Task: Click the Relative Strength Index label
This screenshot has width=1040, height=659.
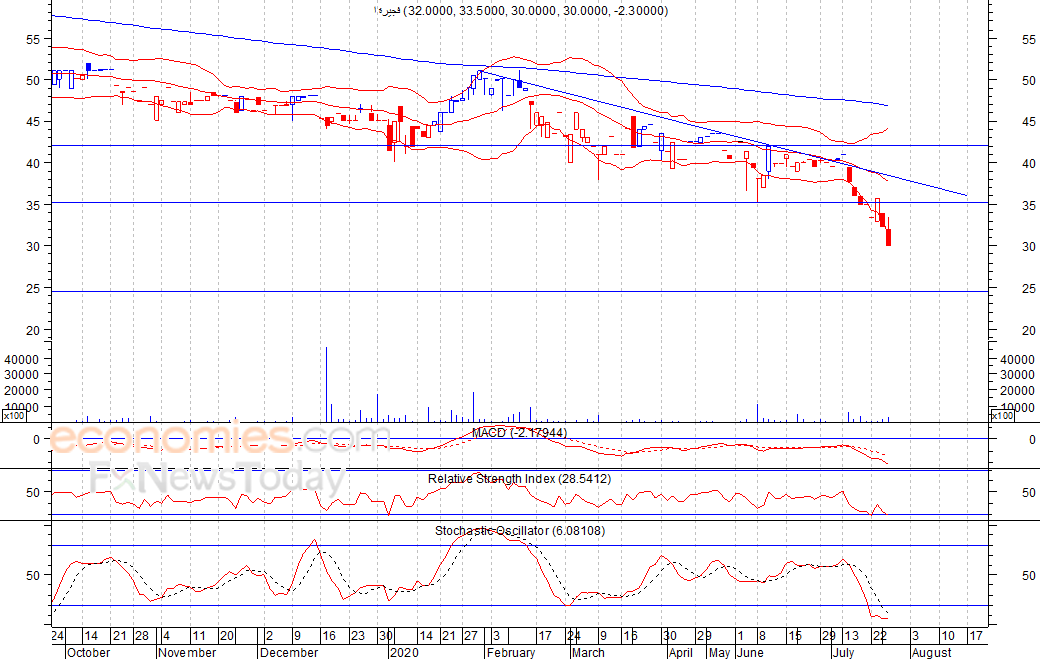Action: (519, 479)
